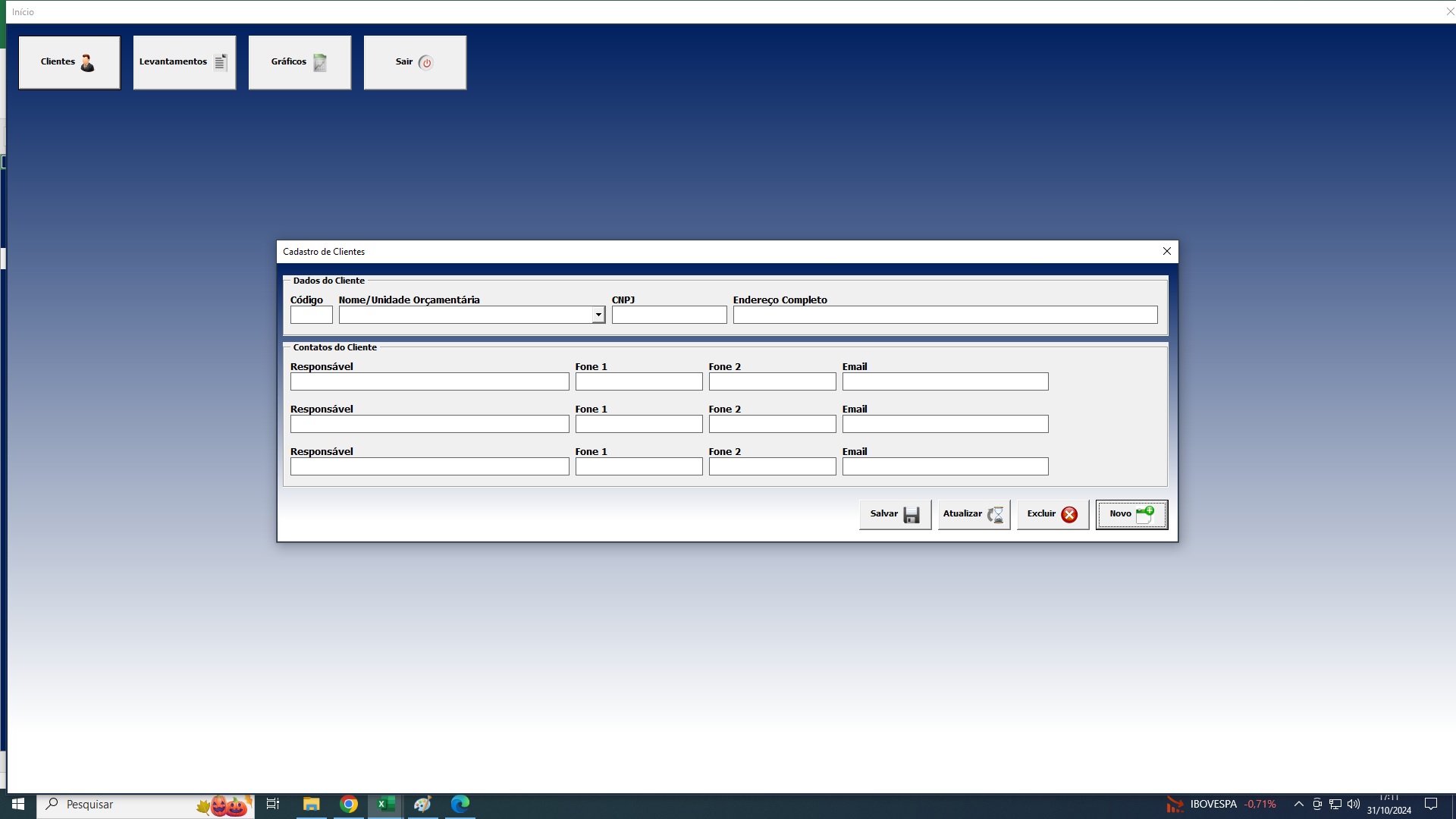The height and width of the screenshot is (819, 1456).
Task: Click the Salvar button with floppy disk
Action: 895,514
